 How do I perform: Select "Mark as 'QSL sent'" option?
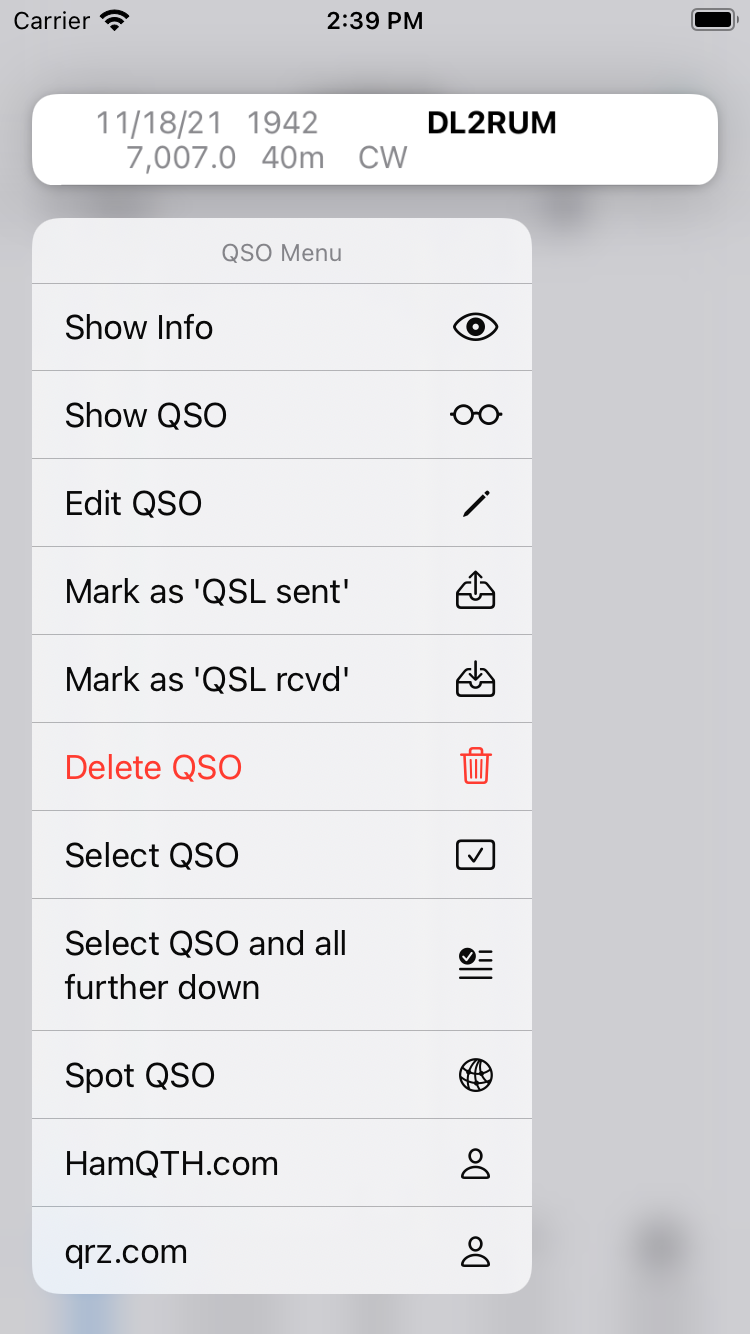pyautogui.click(x=207, y=591)
